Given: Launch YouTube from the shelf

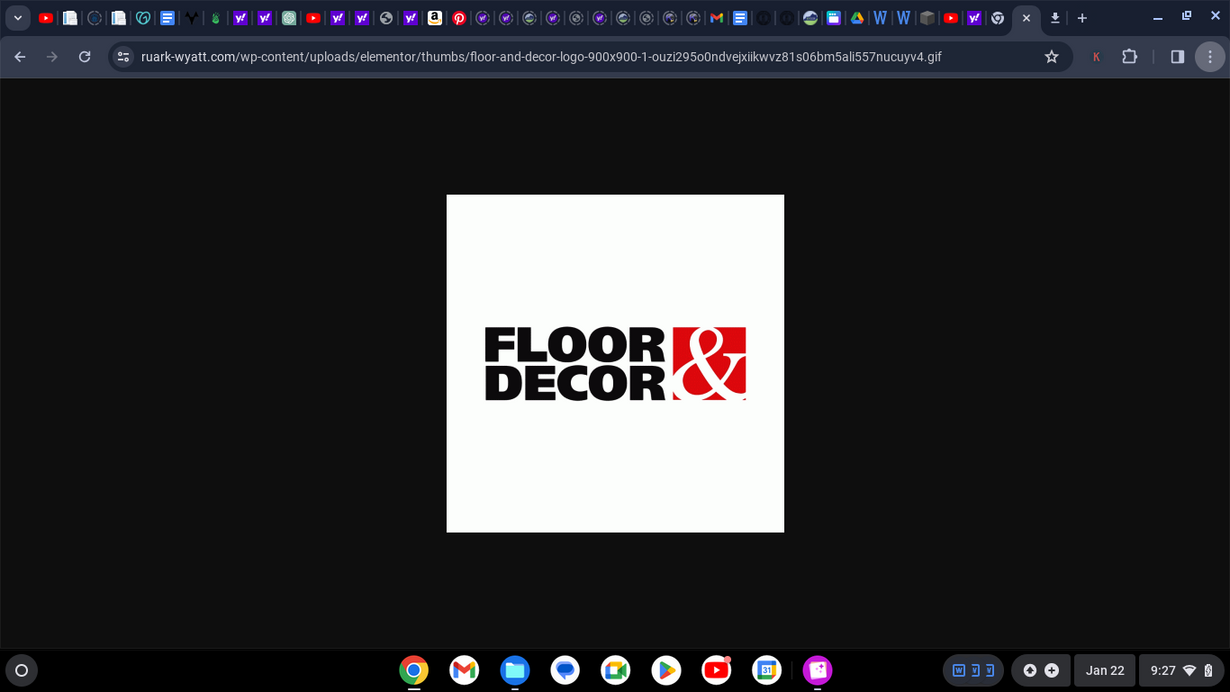Looking at the screenshot, I should (x=716, y=670).
